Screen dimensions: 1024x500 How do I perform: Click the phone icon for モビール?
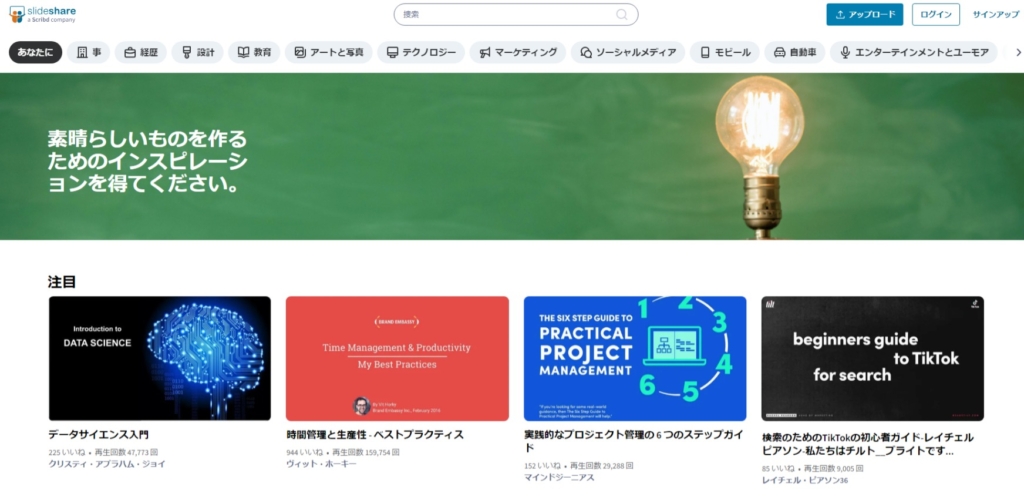click(x=705, y=52)
